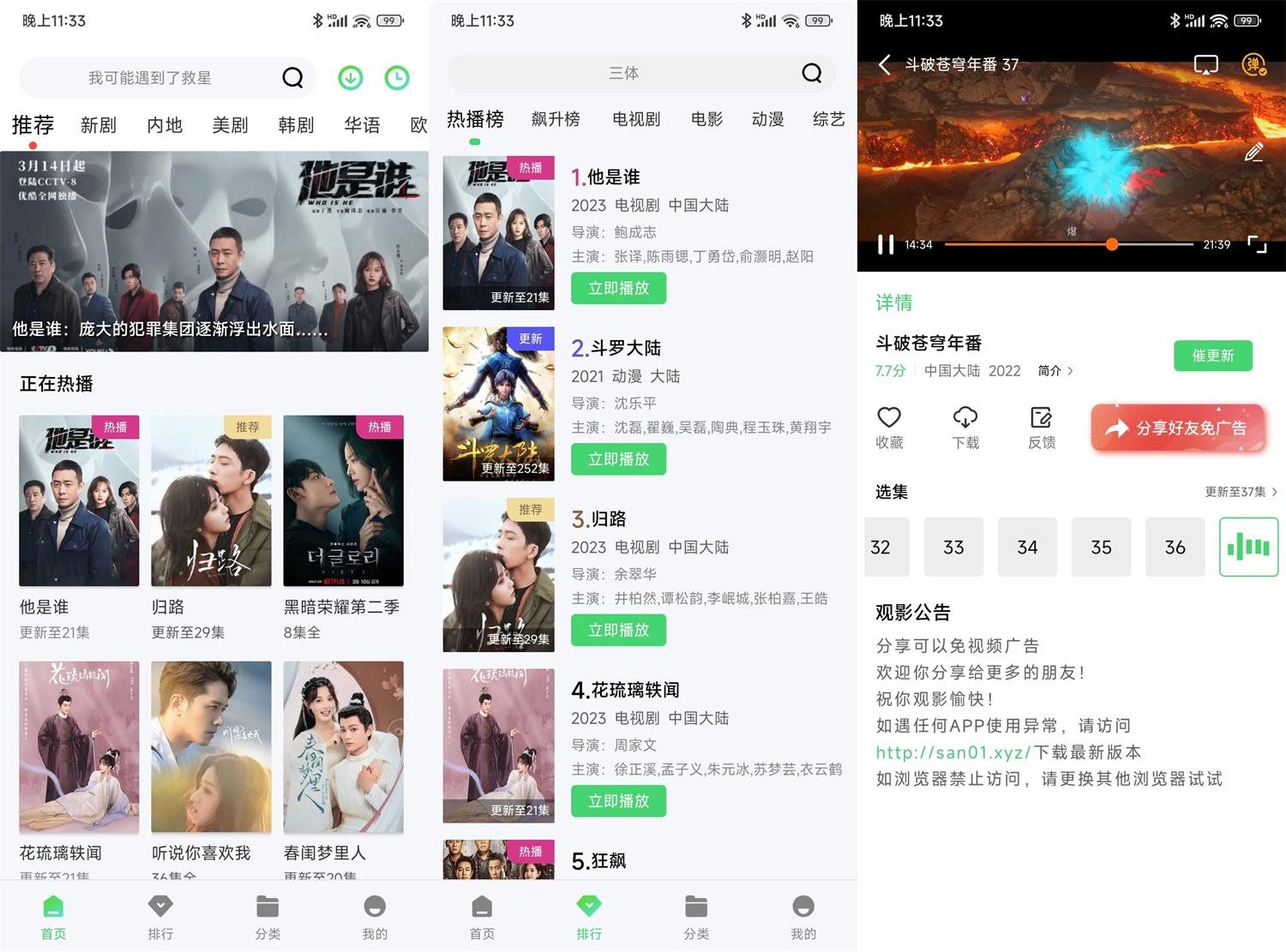Toggle the 弹 danmaku button
This screenshot has width=1286, height=952.
click(x=1253, y=64)
